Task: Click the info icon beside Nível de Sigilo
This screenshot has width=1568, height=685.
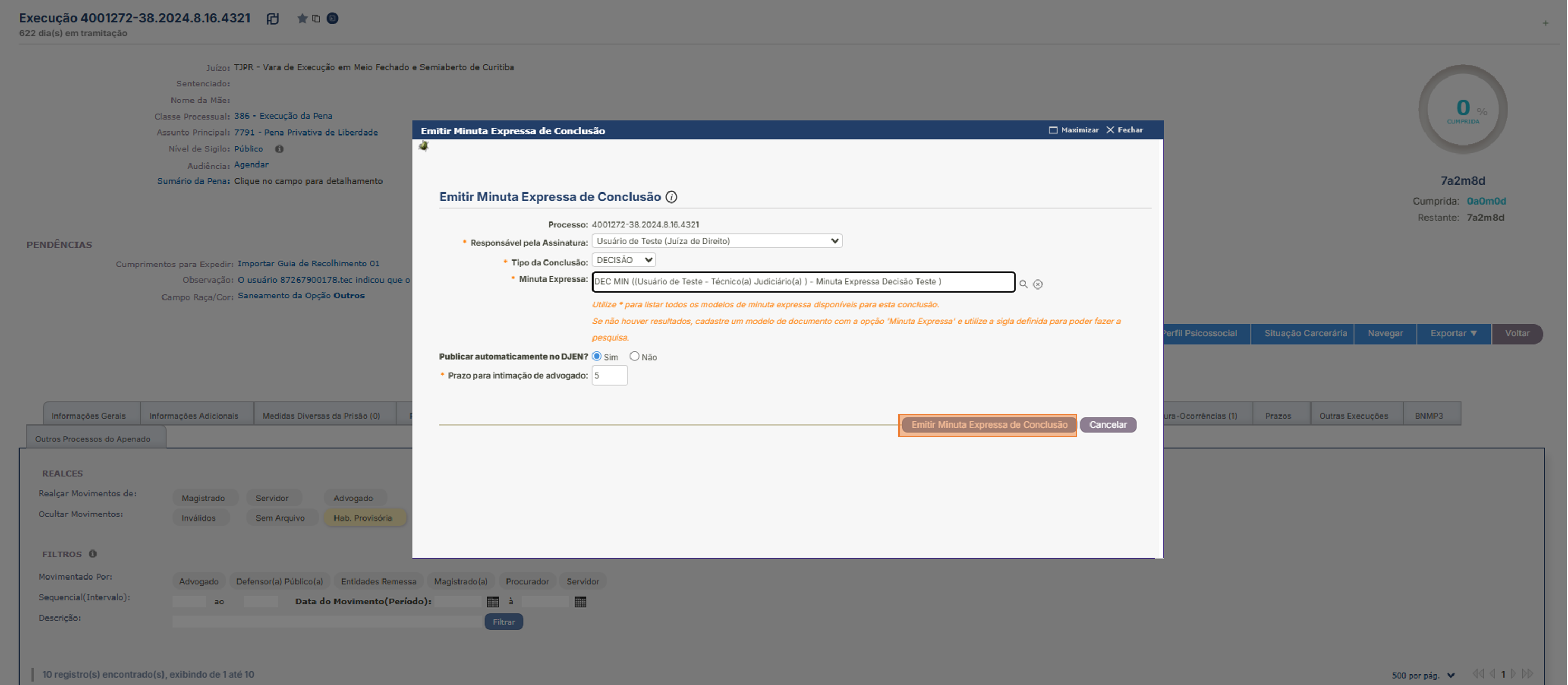Action: (x=279, y=149)
